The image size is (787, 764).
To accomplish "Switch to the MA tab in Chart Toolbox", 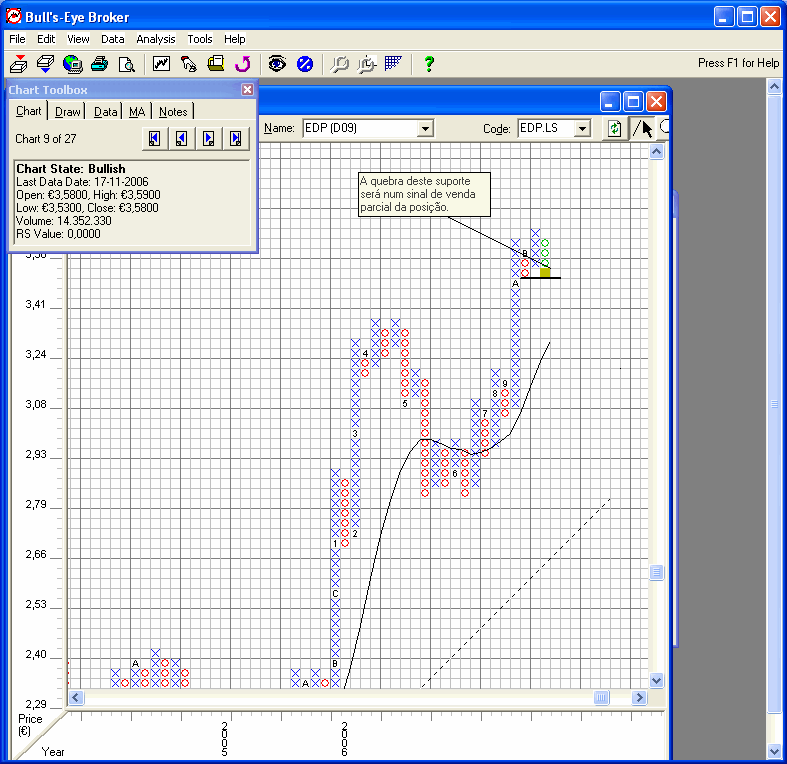I will click(137, 112).
